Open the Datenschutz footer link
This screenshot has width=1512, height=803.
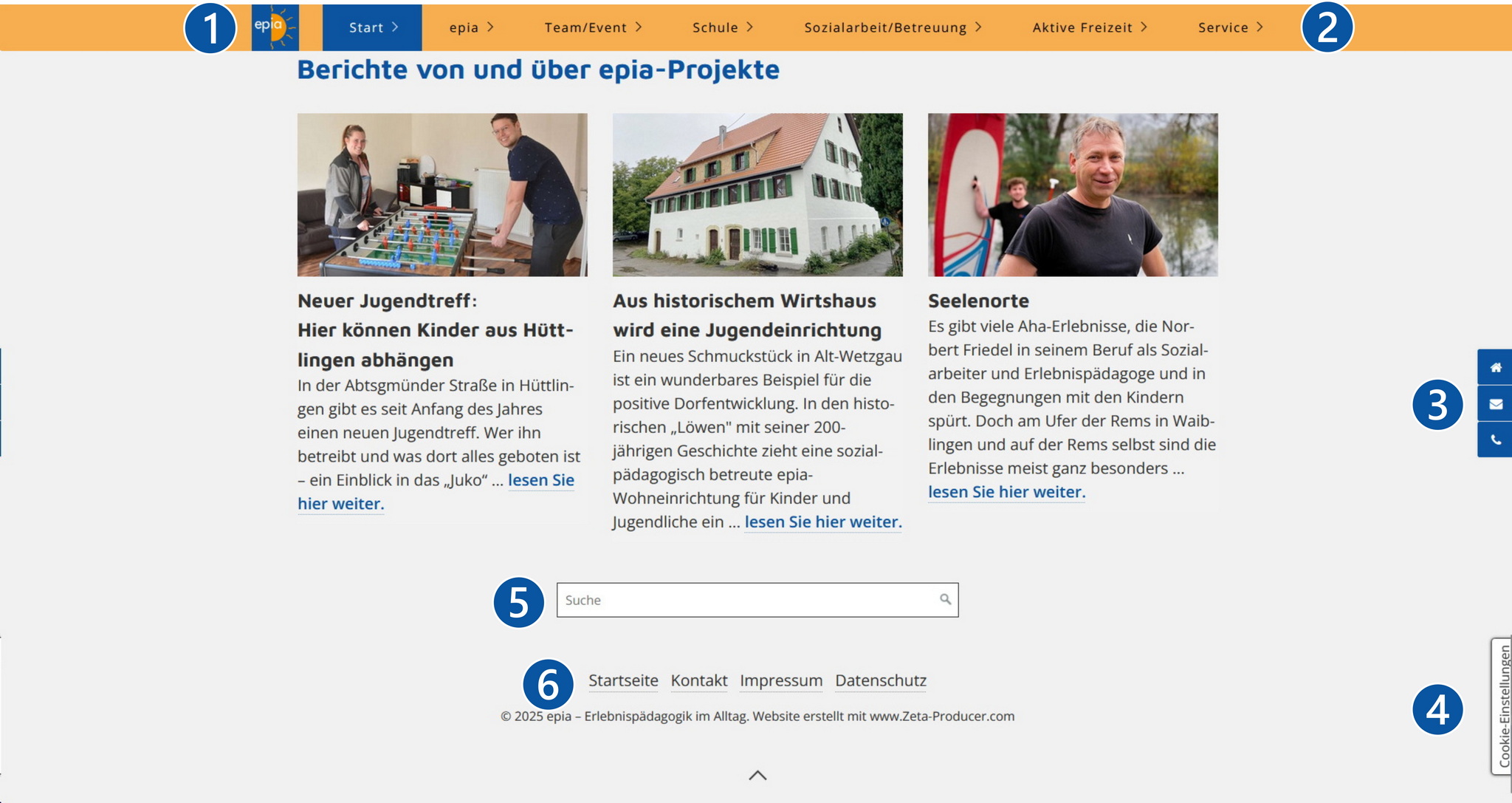(881, 680)
